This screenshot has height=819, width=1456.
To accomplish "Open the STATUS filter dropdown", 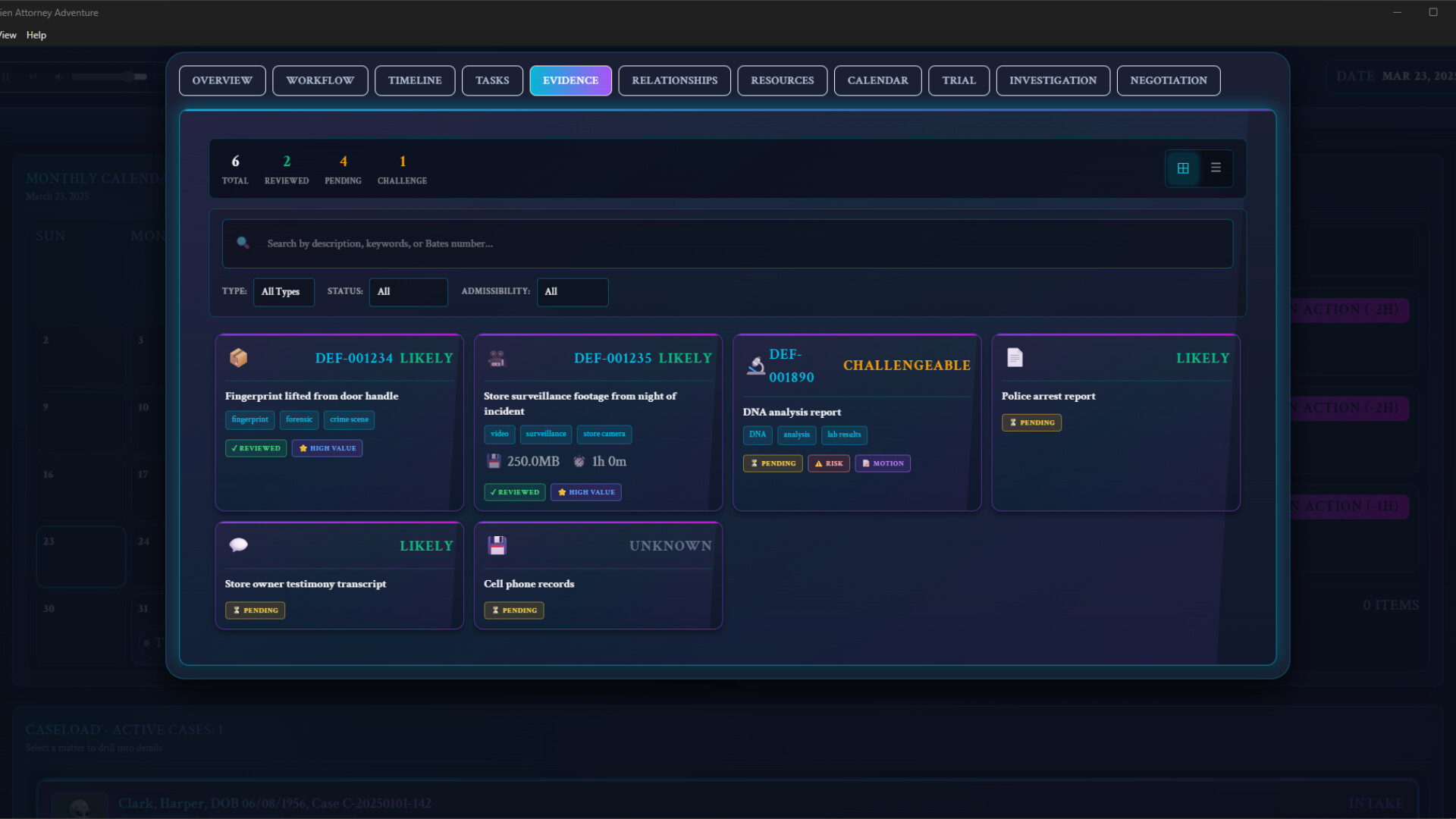I will [x=408, y=292].
